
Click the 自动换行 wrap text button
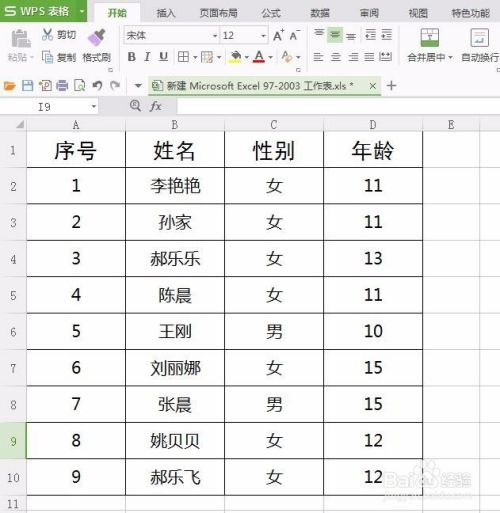480,45
